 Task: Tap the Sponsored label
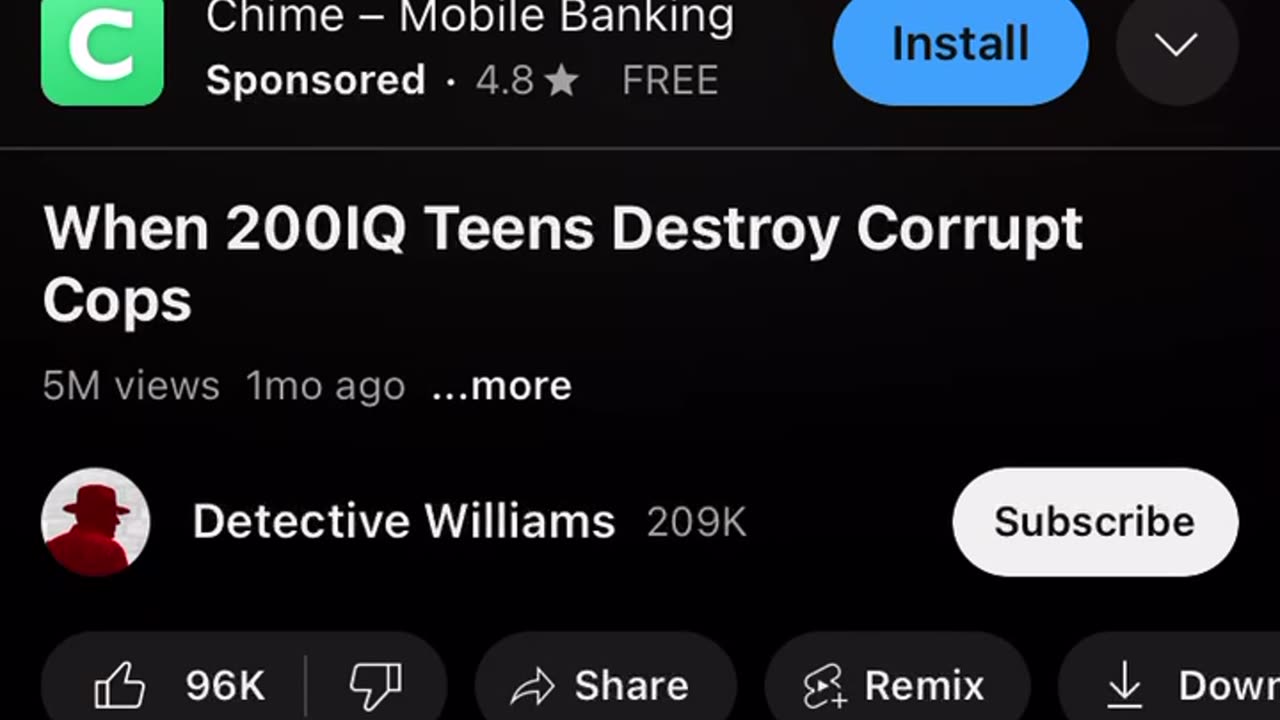coord(316,81)
